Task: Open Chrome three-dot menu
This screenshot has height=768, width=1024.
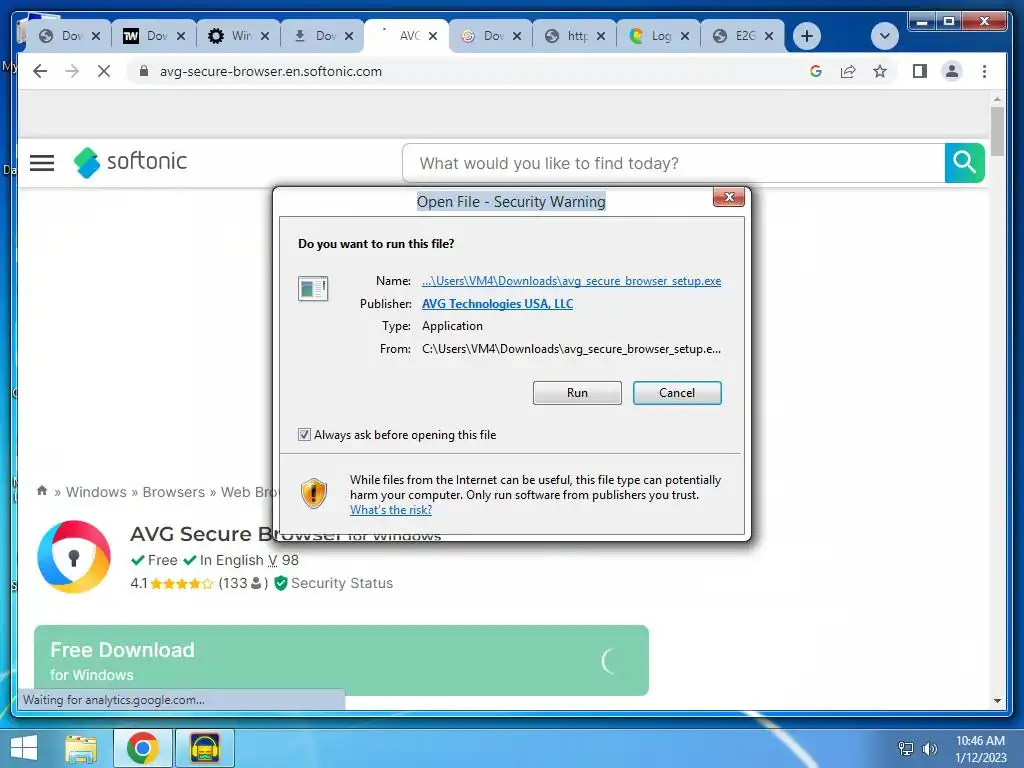Action: tap(984, 71)
